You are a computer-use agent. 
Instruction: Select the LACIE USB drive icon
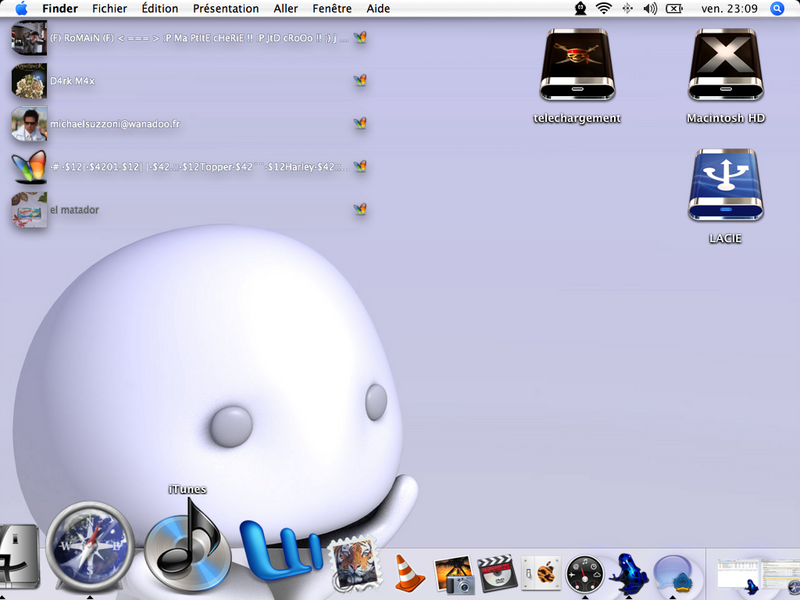(726, 185)
